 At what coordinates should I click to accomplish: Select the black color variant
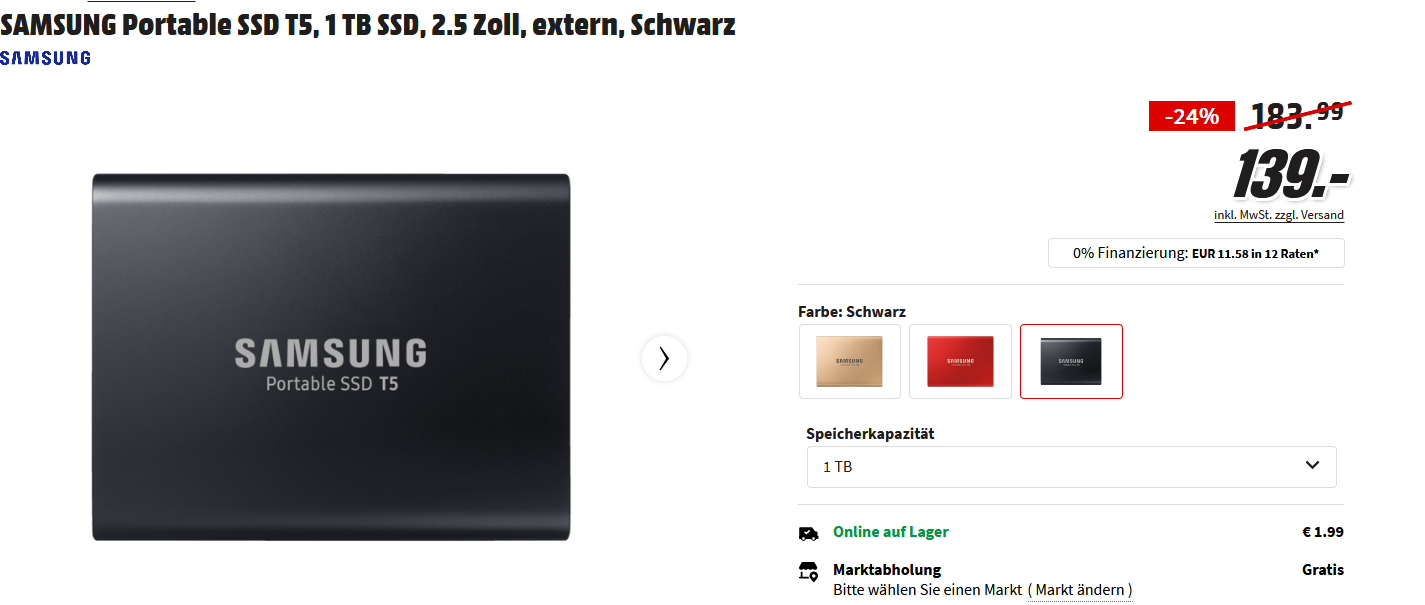tap(1071, 361)
